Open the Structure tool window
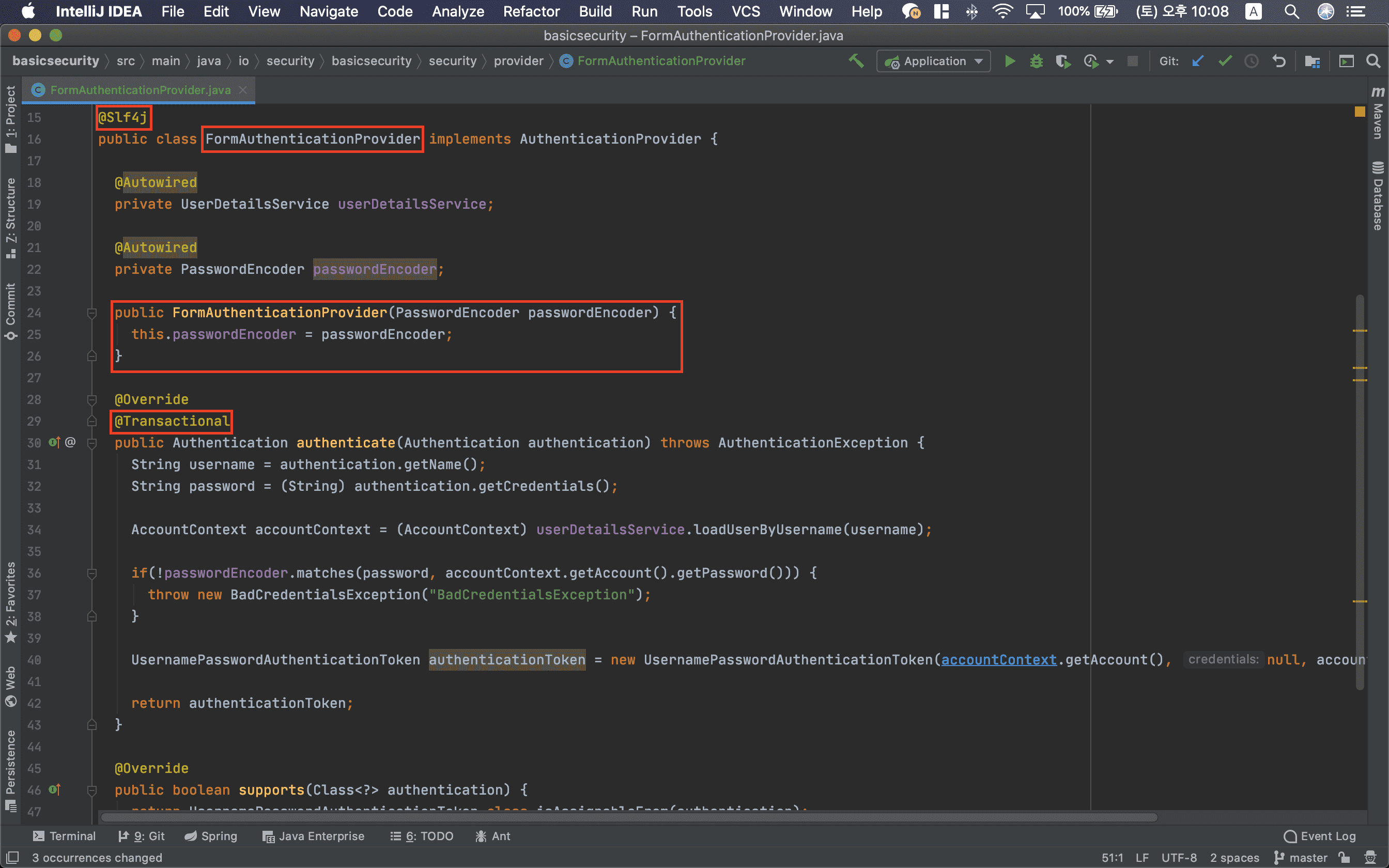The height and width of the screenshot is (868, 1389). click(10, 218)
